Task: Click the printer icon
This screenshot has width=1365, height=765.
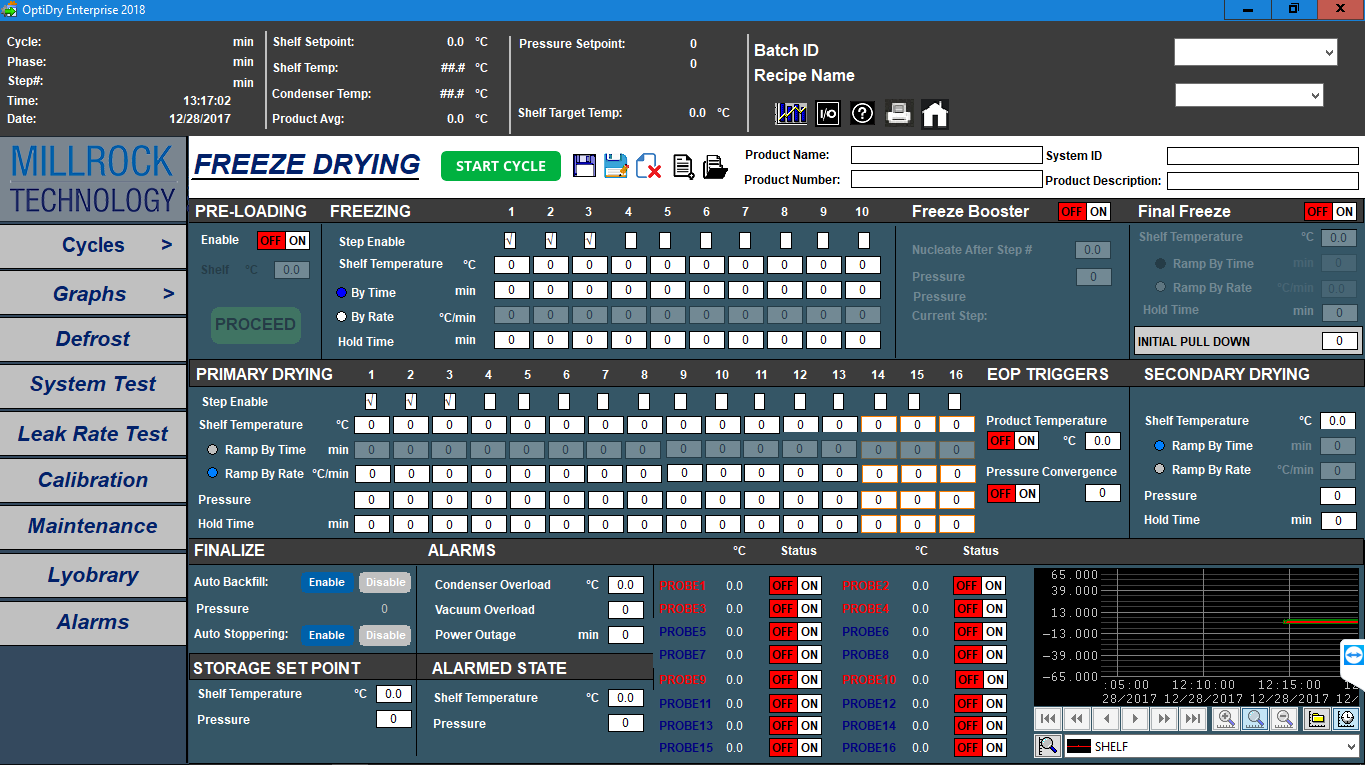Action: point(899,113)
